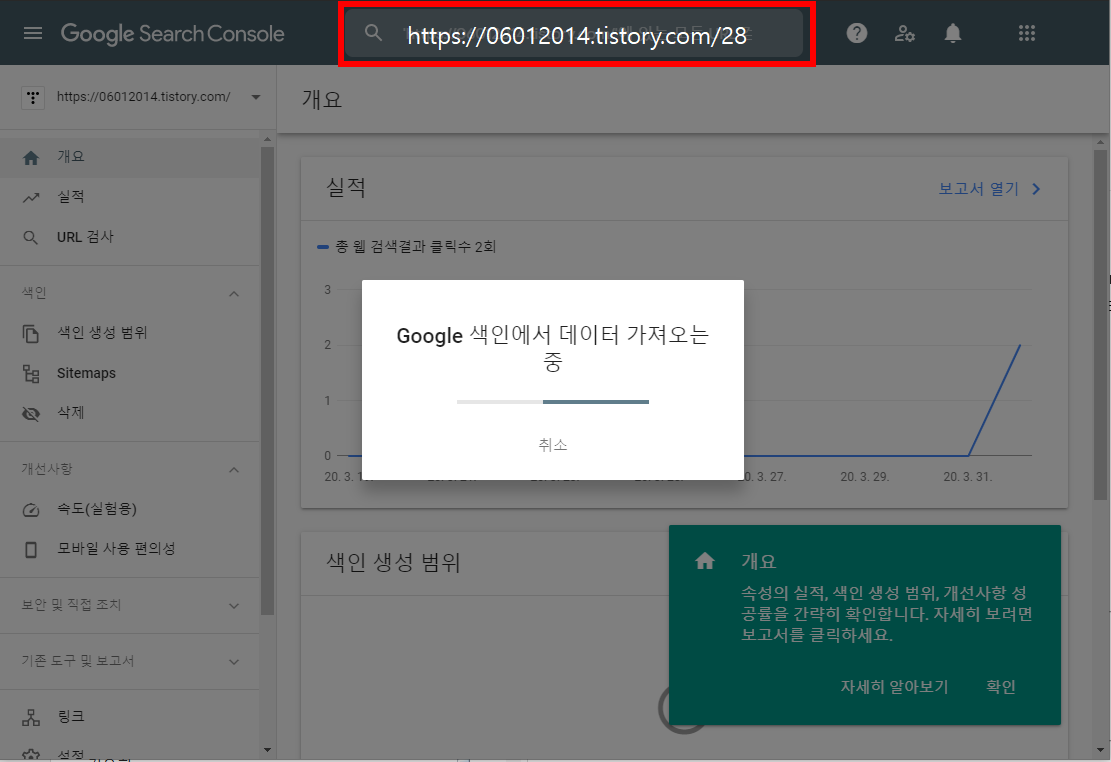Collapse the 색인 section
This screenshot has height=762, width=1111.
point(234,293)
